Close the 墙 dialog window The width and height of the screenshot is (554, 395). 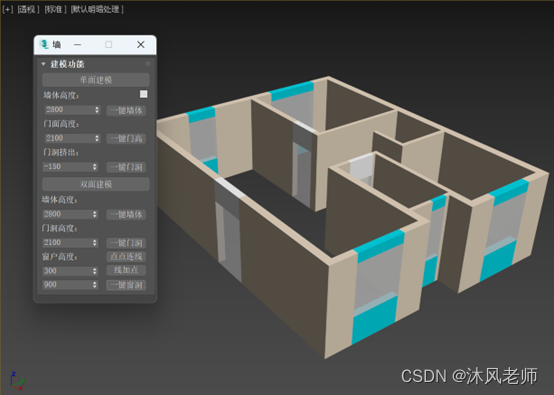coord(141,45)
